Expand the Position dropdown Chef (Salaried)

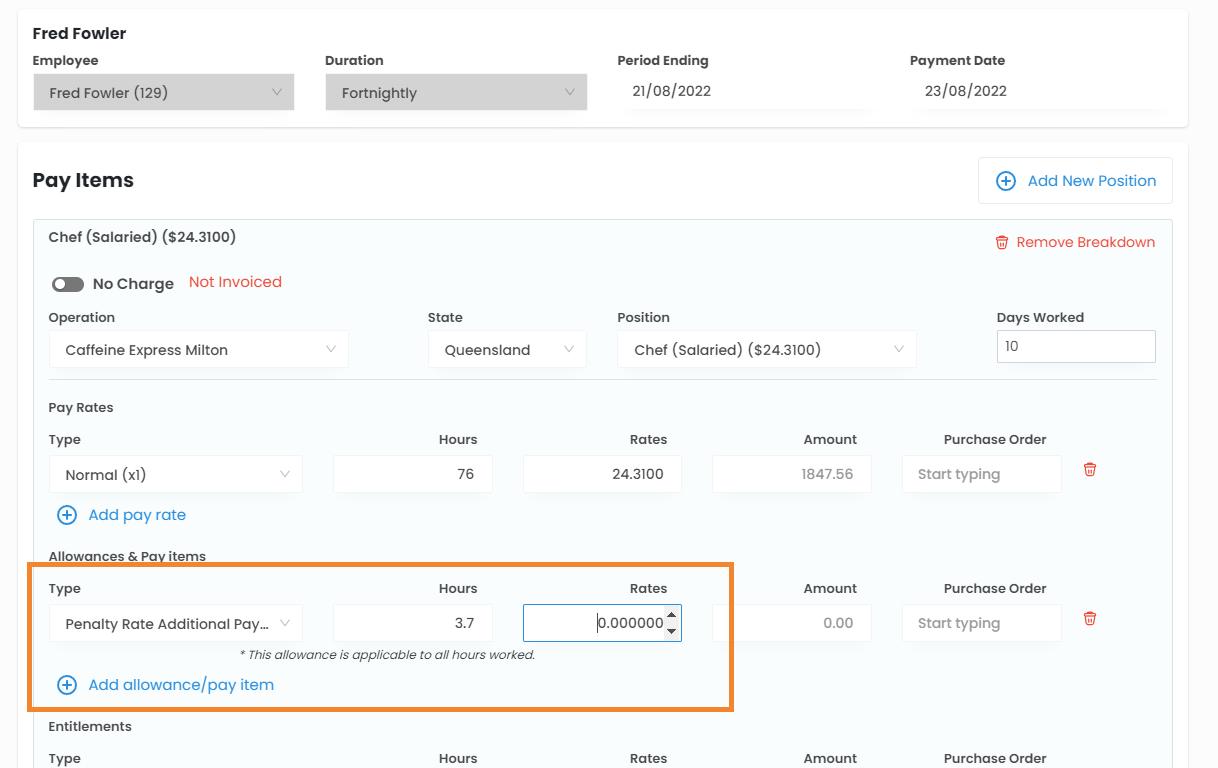click(x=766, y=350)
